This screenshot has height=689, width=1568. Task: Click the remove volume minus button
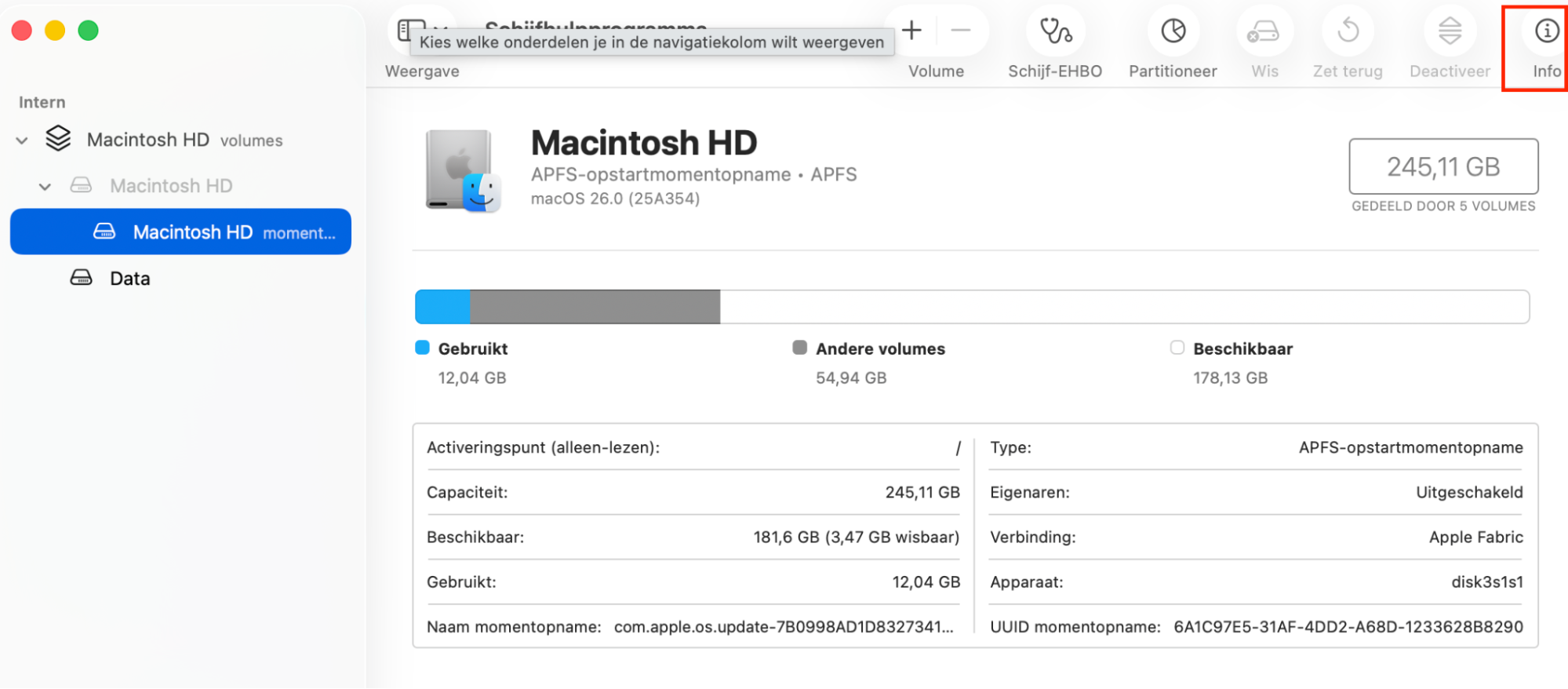click(960, 31)
